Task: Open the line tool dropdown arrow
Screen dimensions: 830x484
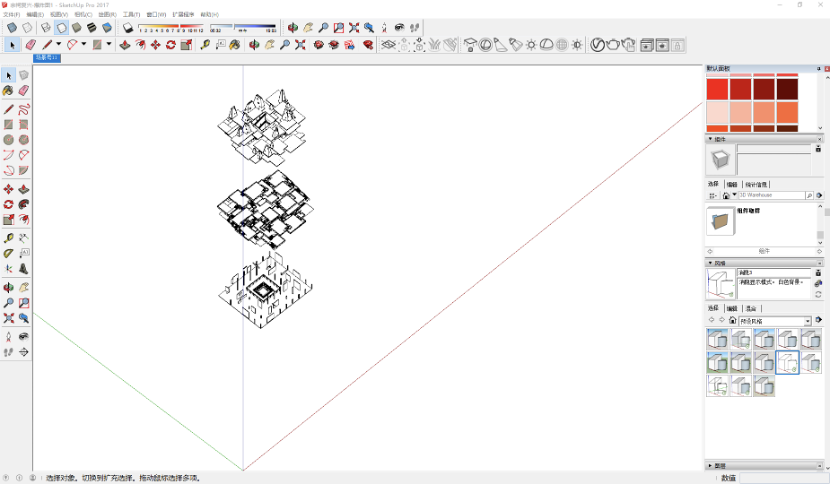Action: [58, 44]
